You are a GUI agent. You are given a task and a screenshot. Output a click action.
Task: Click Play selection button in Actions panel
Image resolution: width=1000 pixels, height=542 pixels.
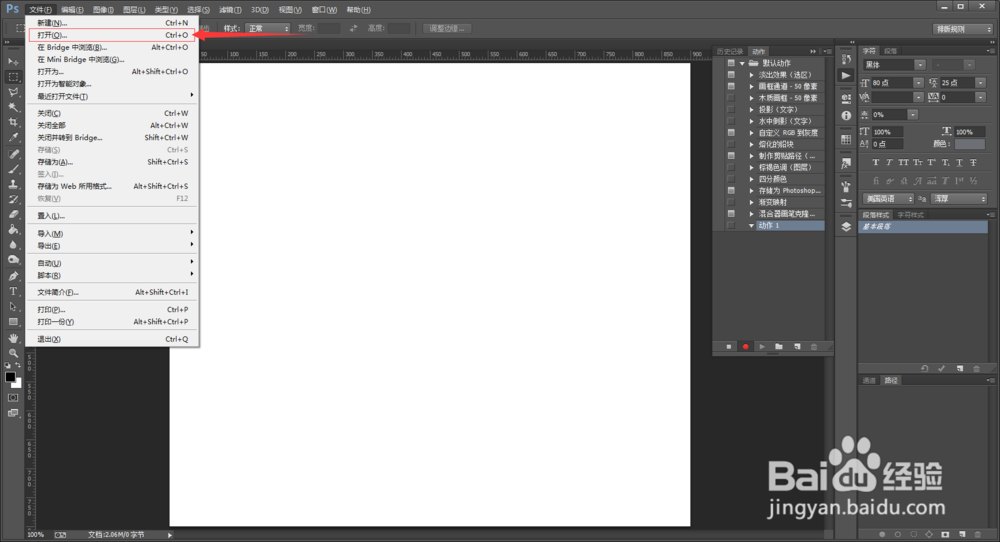point(762,347)
